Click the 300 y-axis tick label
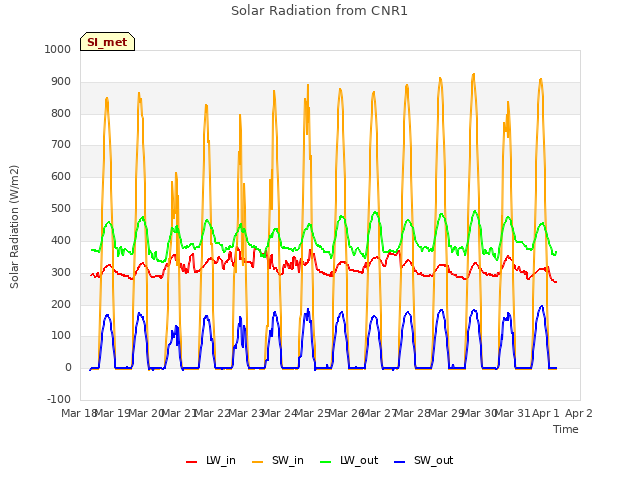The width and height of the screenshot is (640, 480). [61, 272]
